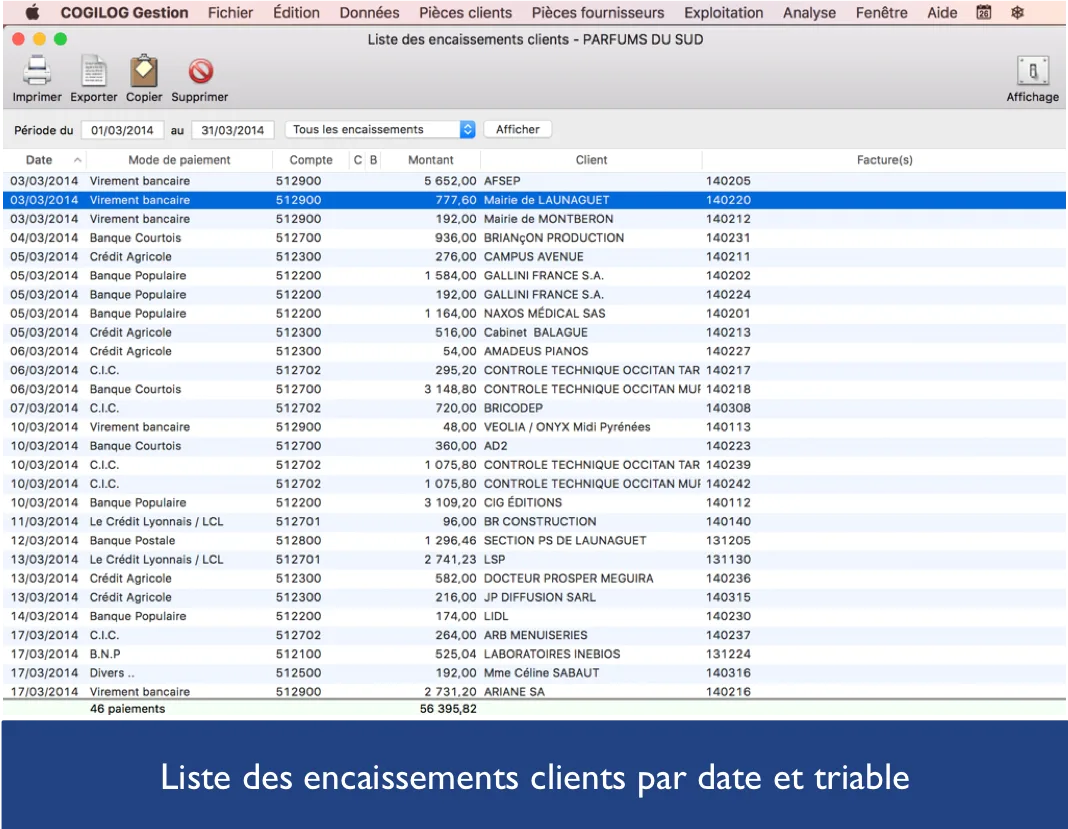Open the Apple menu
Image resolution: width=1068 pixels, height=829 pixels.
point(32,12)
